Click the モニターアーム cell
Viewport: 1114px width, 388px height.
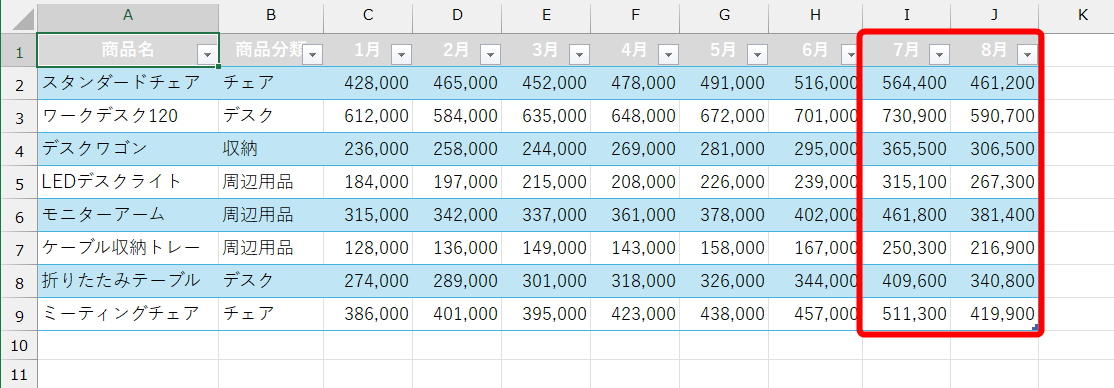(128, 215)
